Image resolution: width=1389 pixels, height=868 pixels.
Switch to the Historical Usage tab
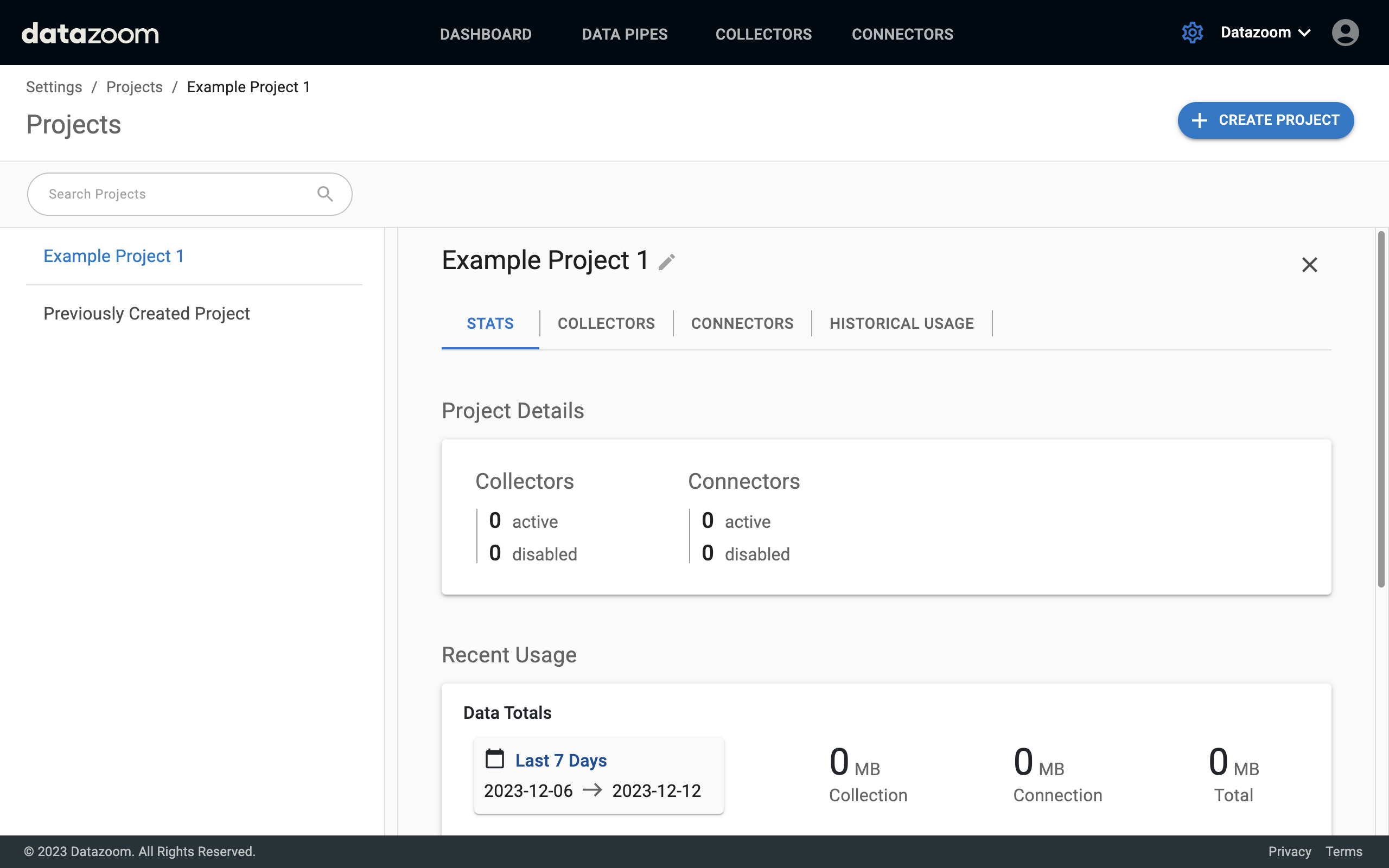[902, 324]
